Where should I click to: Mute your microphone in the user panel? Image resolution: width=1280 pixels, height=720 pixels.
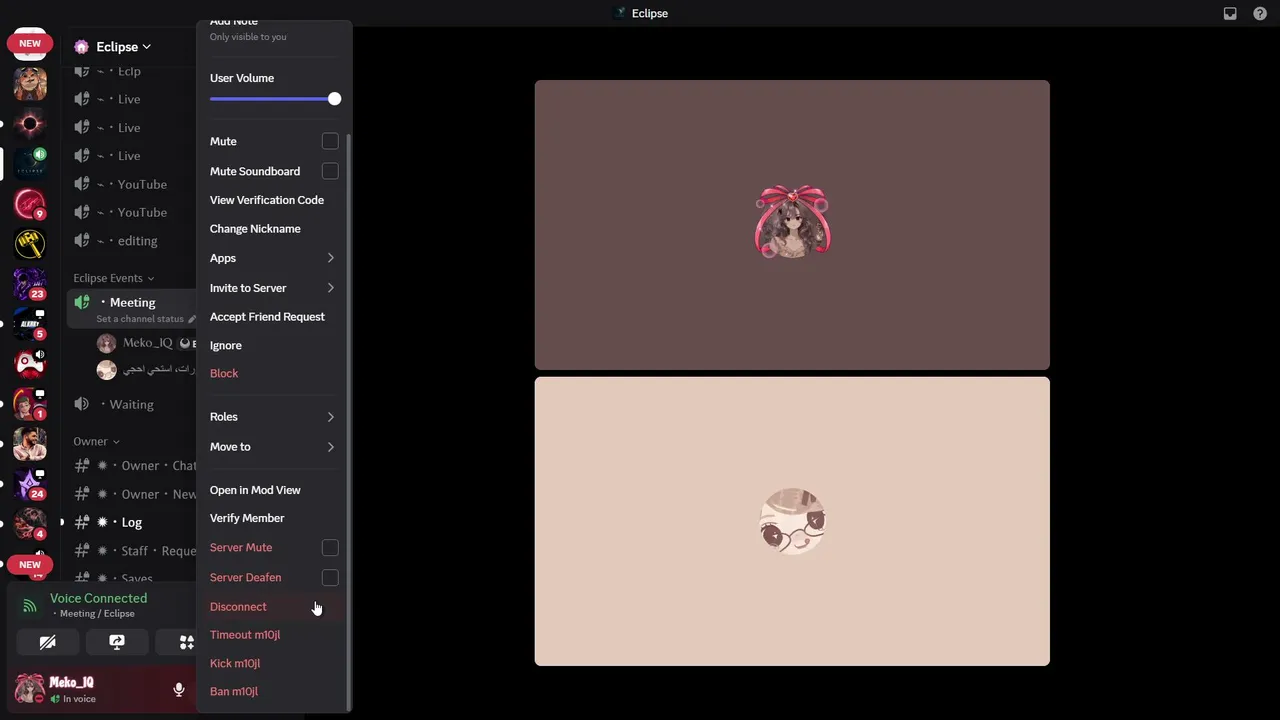click(179, 689)
